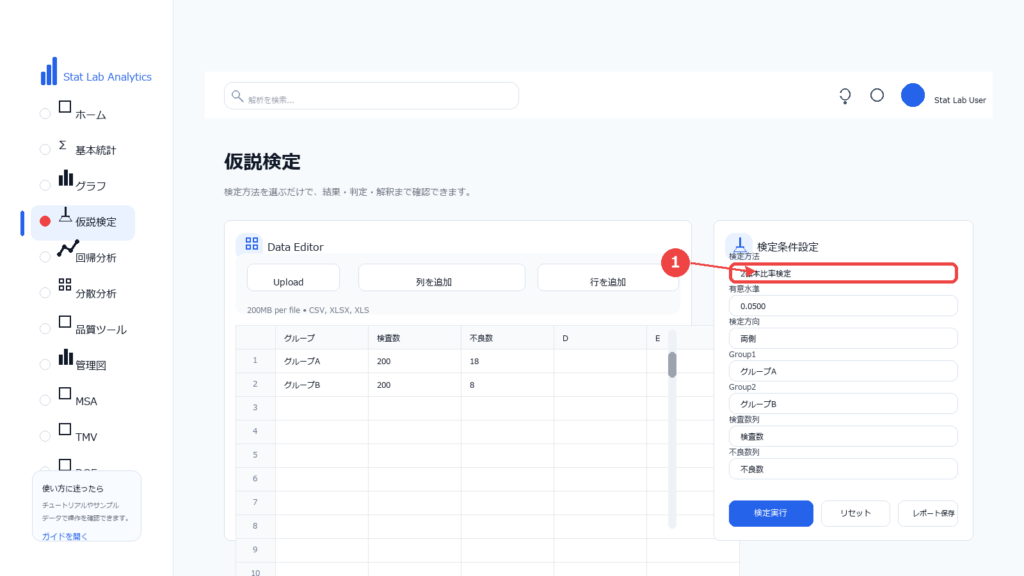Select the MSA radio button
1024x576 pixels.
click(x=45, y=400)
